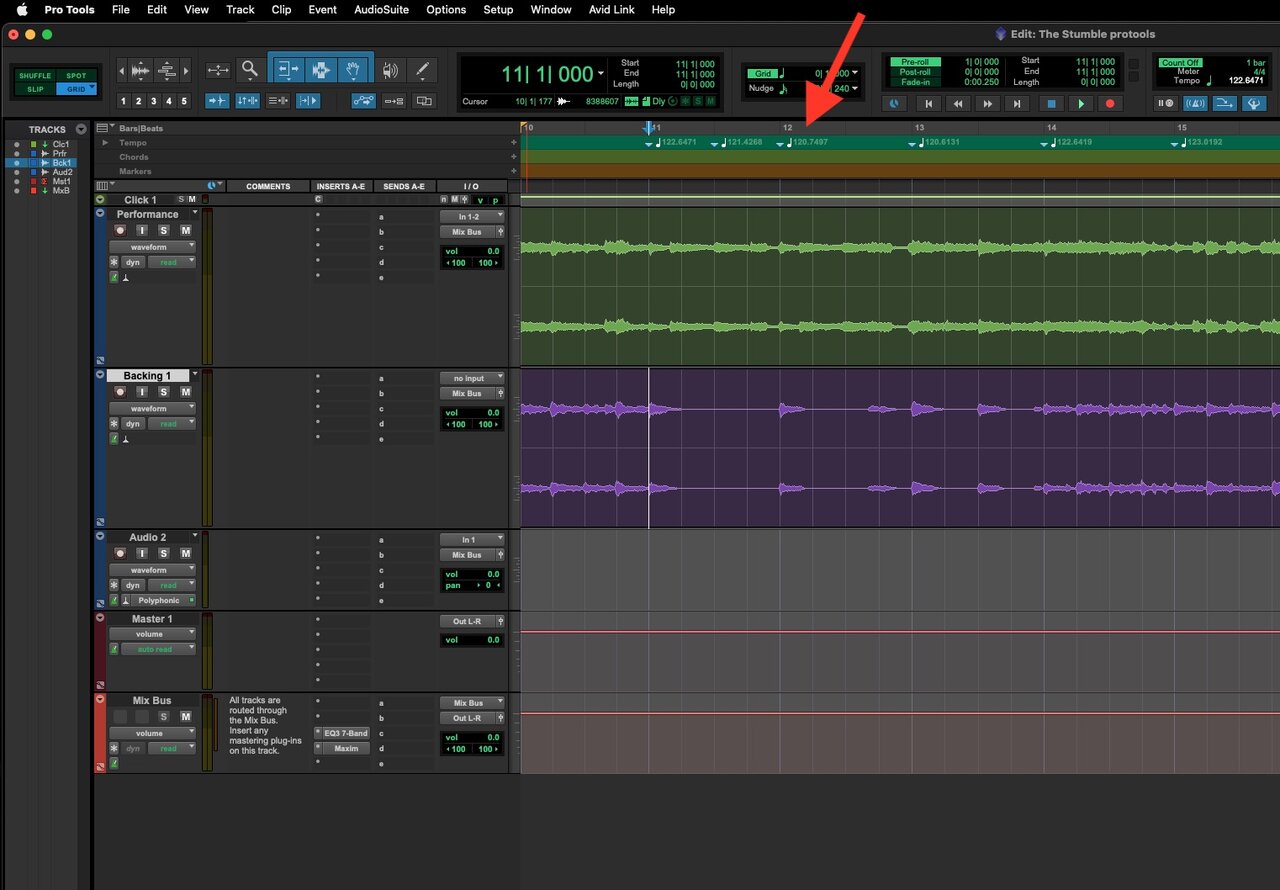The width and height of the screenshot is (1280, 890).
Task: Solo the Performance track
Action: pos(164,231)
